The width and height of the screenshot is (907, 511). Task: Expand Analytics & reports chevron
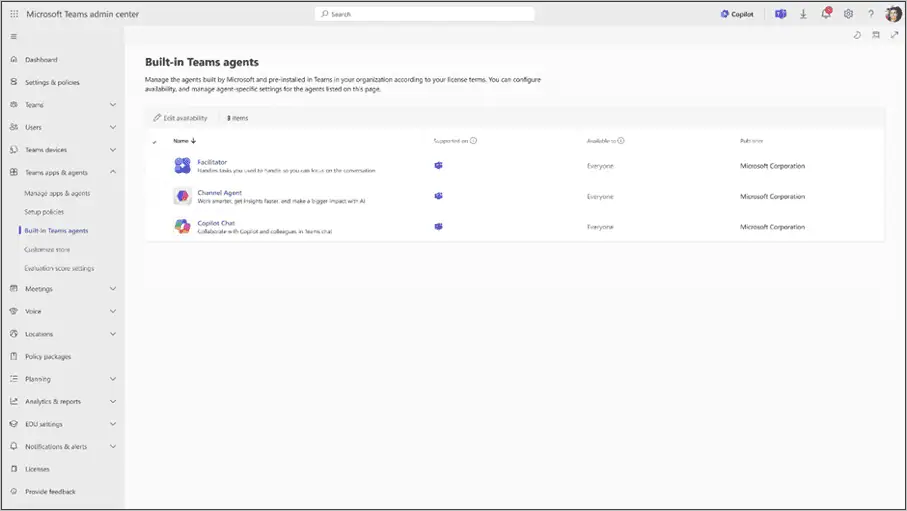(x=113, y=402)
